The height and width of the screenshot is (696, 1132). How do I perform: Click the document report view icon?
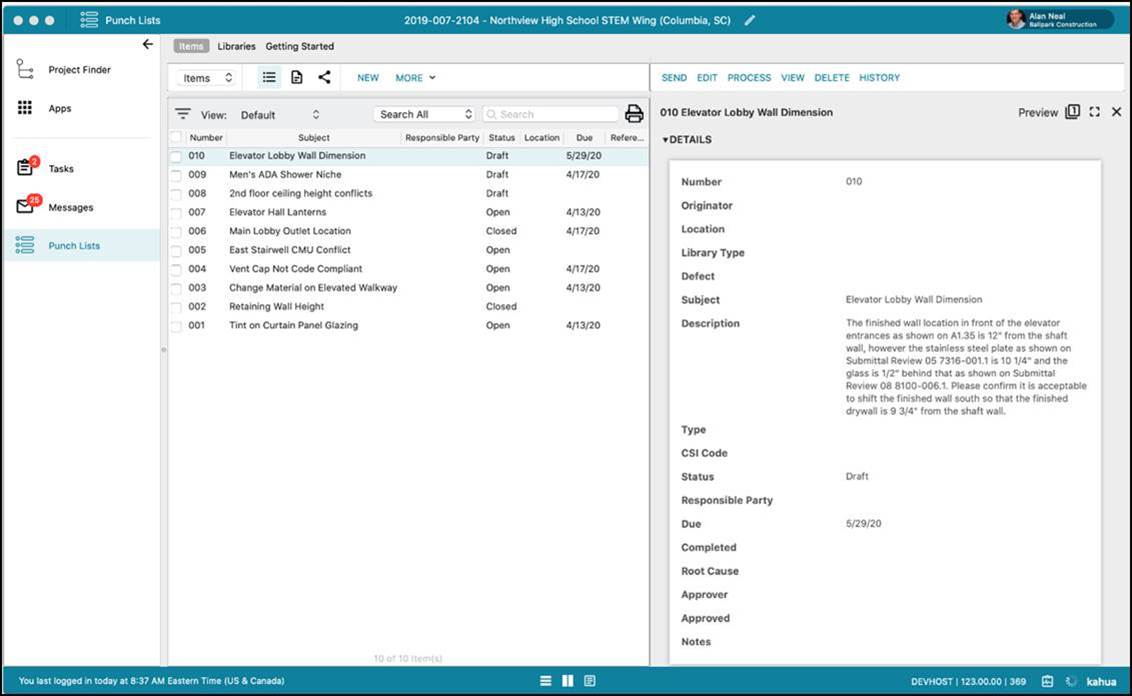297,77
